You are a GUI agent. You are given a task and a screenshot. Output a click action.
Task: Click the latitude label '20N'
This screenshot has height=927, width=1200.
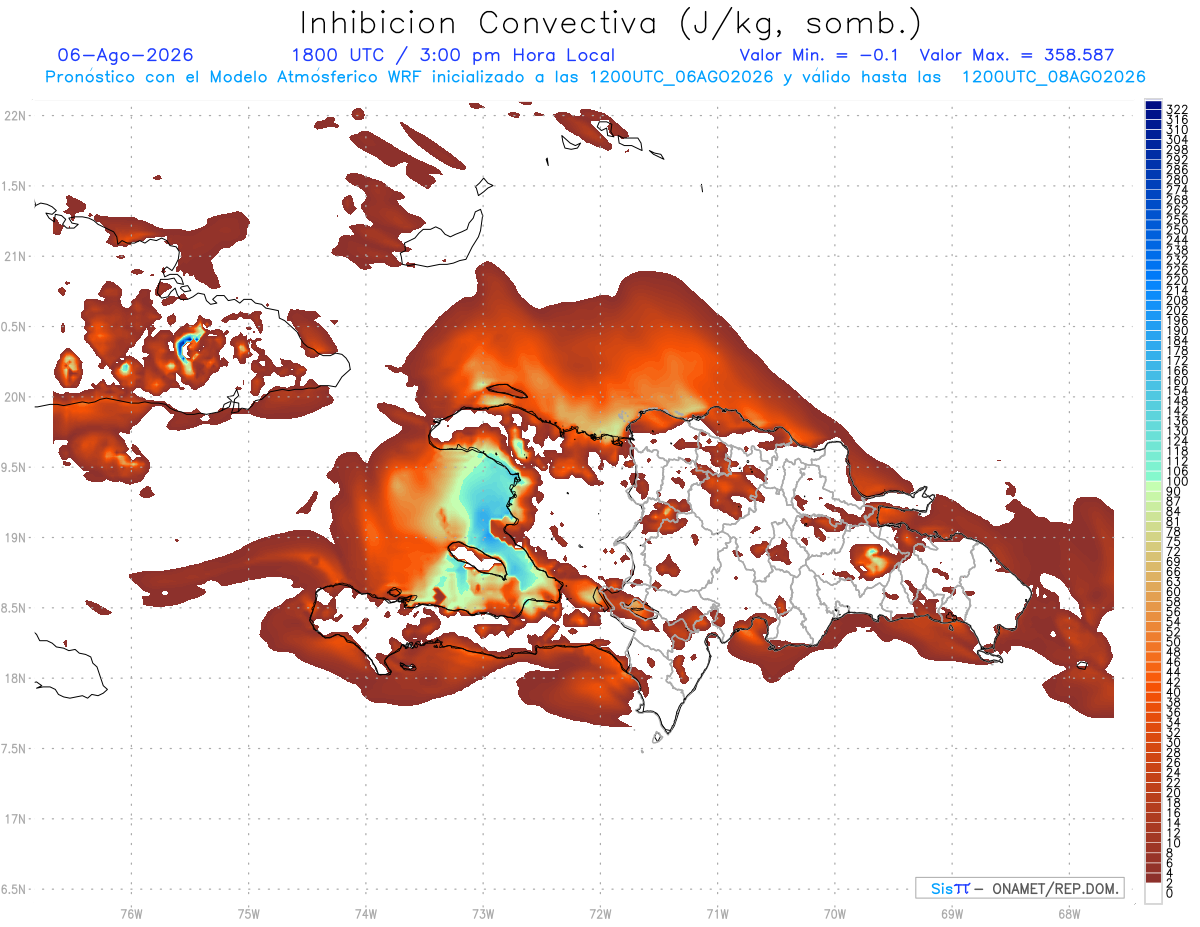click(x=14, y=397)
